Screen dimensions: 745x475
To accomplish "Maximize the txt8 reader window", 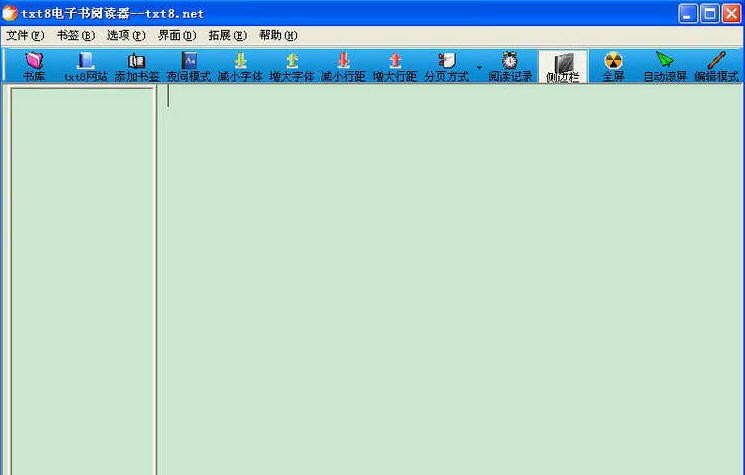I will click(709, 13).
